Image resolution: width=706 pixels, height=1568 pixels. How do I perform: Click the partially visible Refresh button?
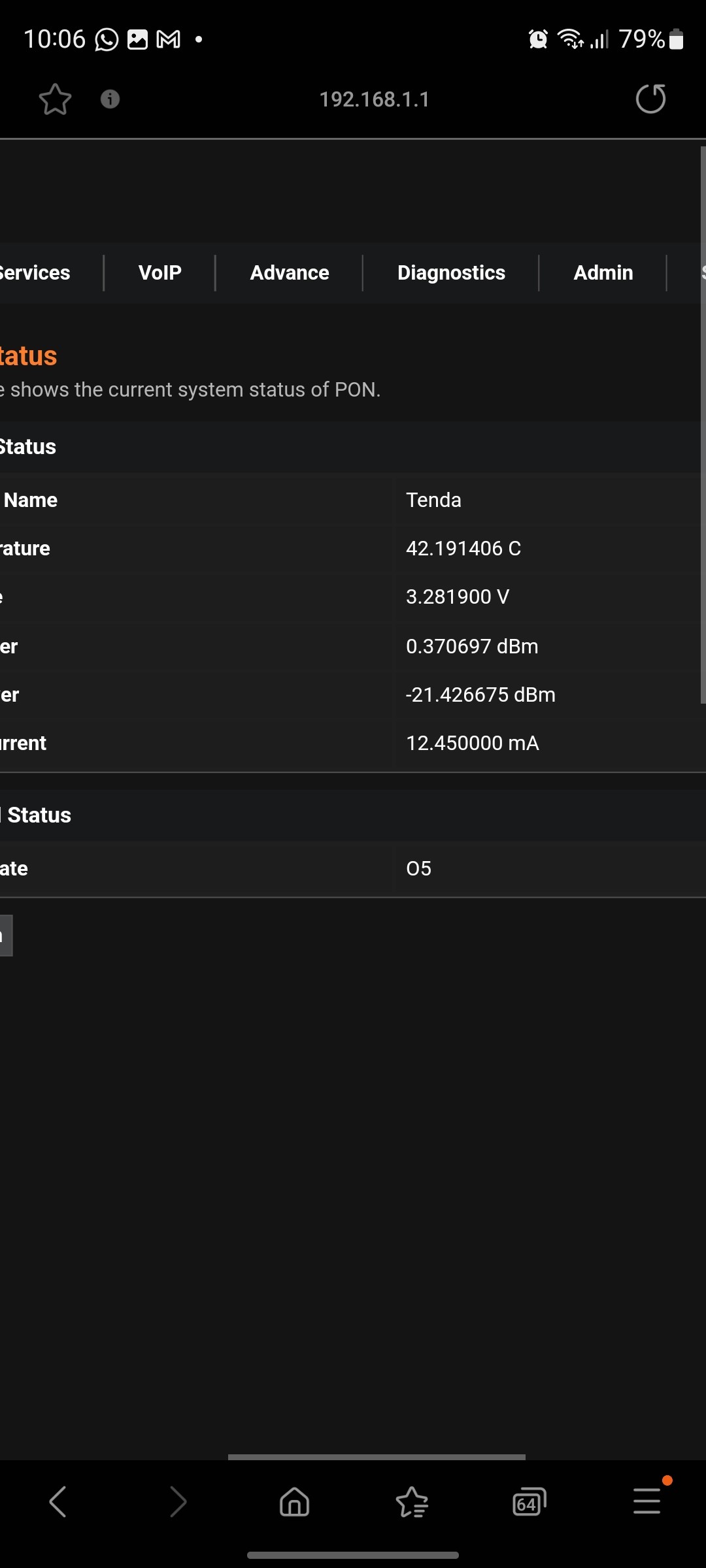pos(6,936)
